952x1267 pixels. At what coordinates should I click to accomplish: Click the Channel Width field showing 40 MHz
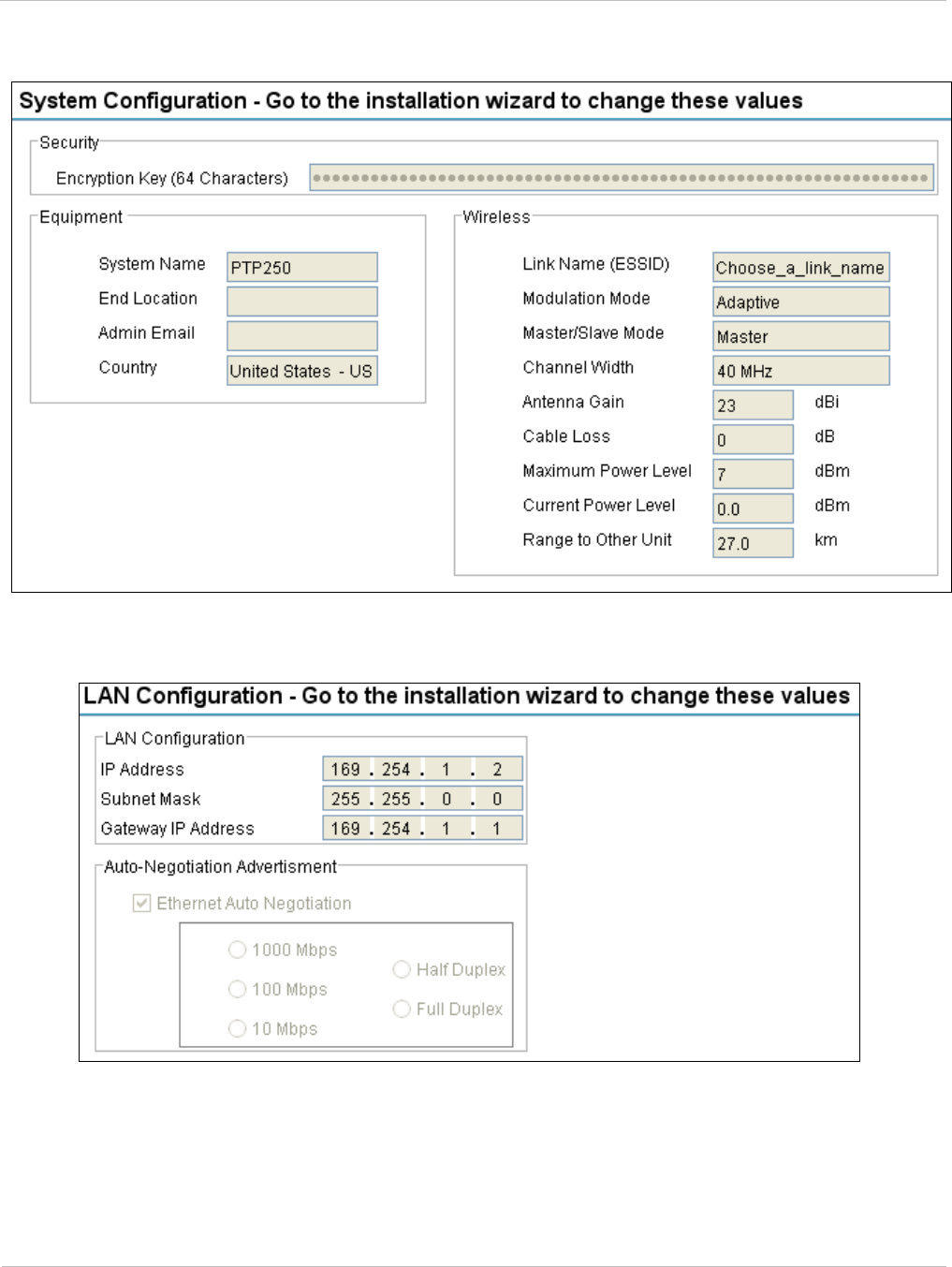click(x=800, y=371)
